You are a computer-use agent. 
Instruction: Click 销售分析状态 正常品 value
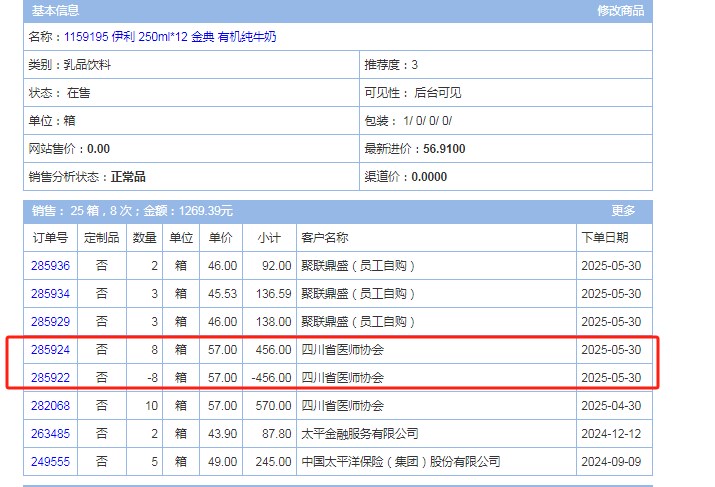pos(128,177)
